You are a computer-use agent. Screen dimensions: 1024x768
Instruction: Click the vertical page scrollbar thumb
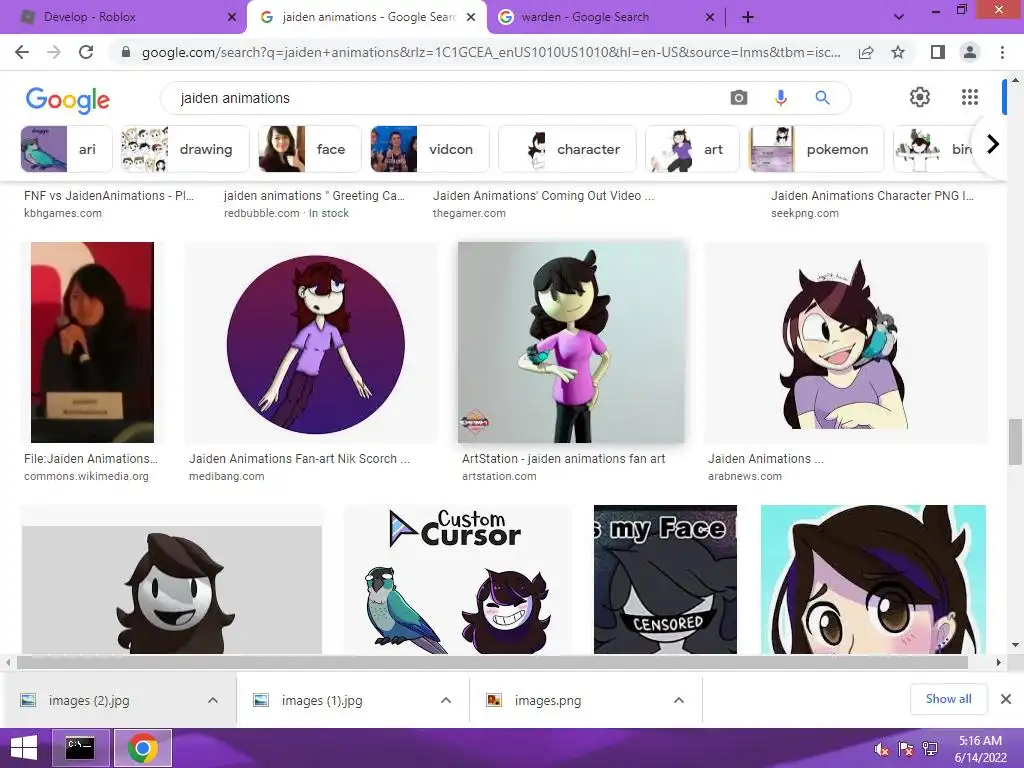1015,442
